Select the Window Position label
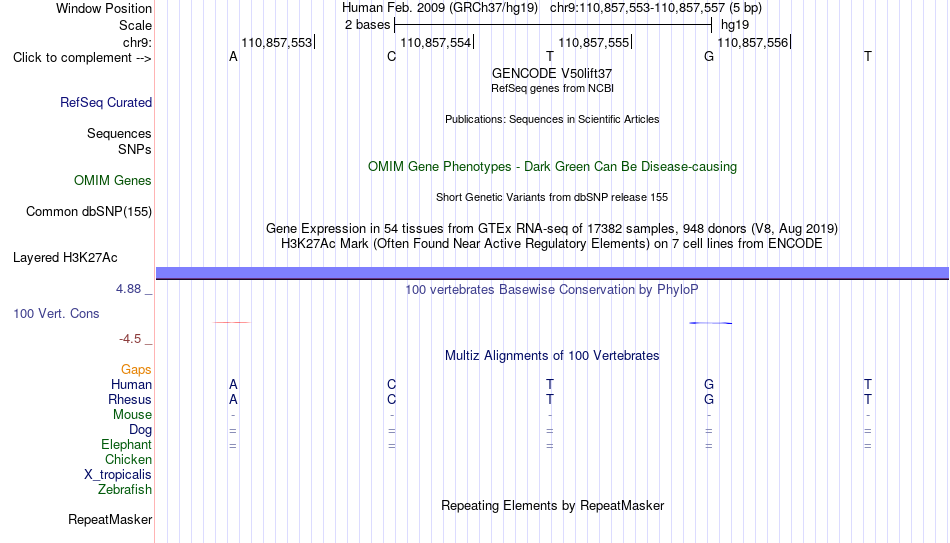The width and height of the screenshot is (950, 543). tap(104, 8)
